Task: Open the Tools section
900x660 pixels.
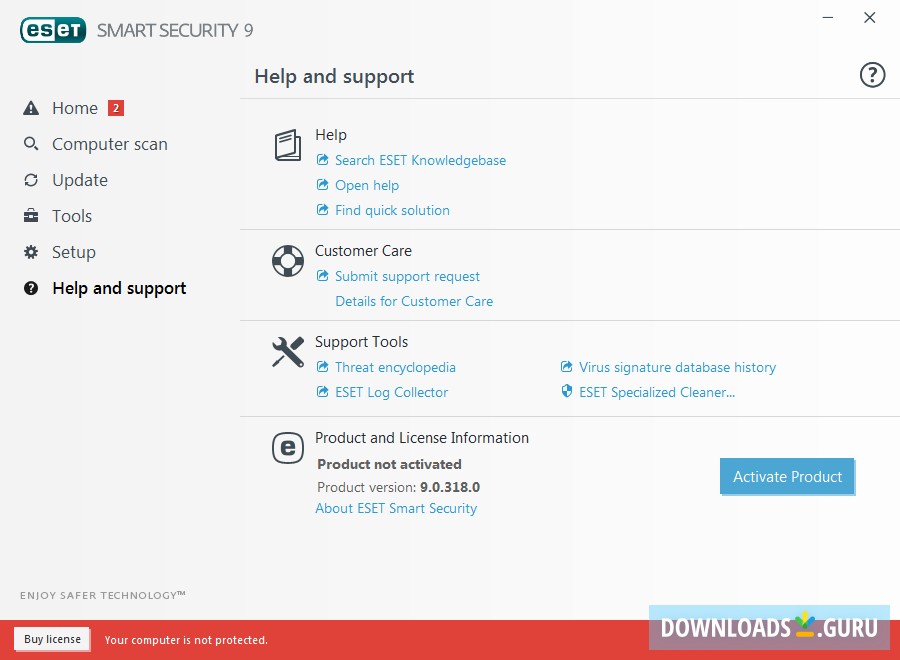Action: 72,216
